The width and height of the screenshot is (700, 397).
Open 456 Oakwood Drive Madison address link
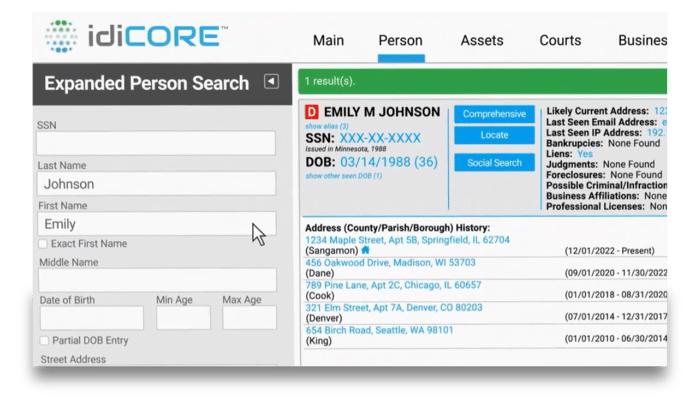pos(390,263)
